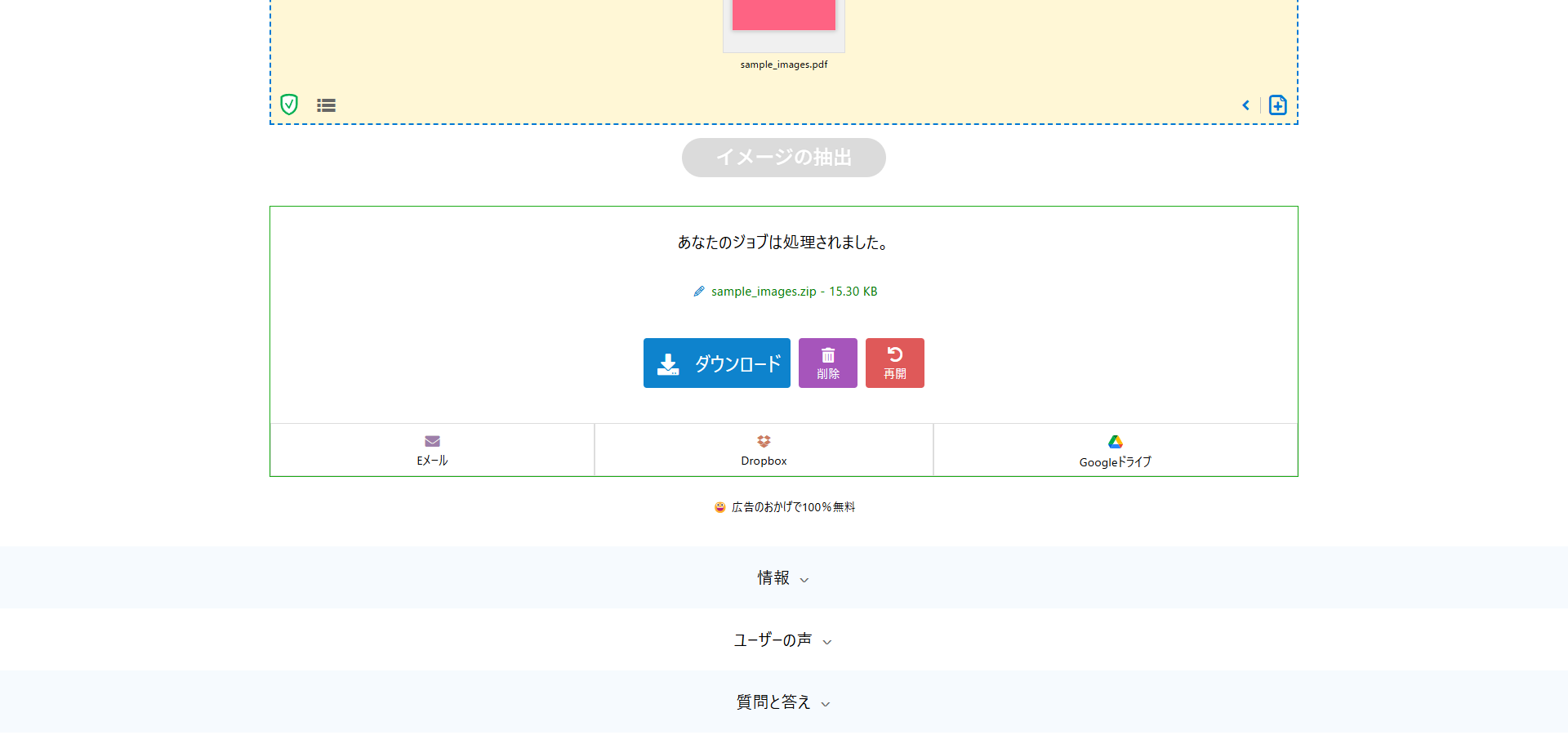Delete the job with 削除 button

click(x=828, y=363)
